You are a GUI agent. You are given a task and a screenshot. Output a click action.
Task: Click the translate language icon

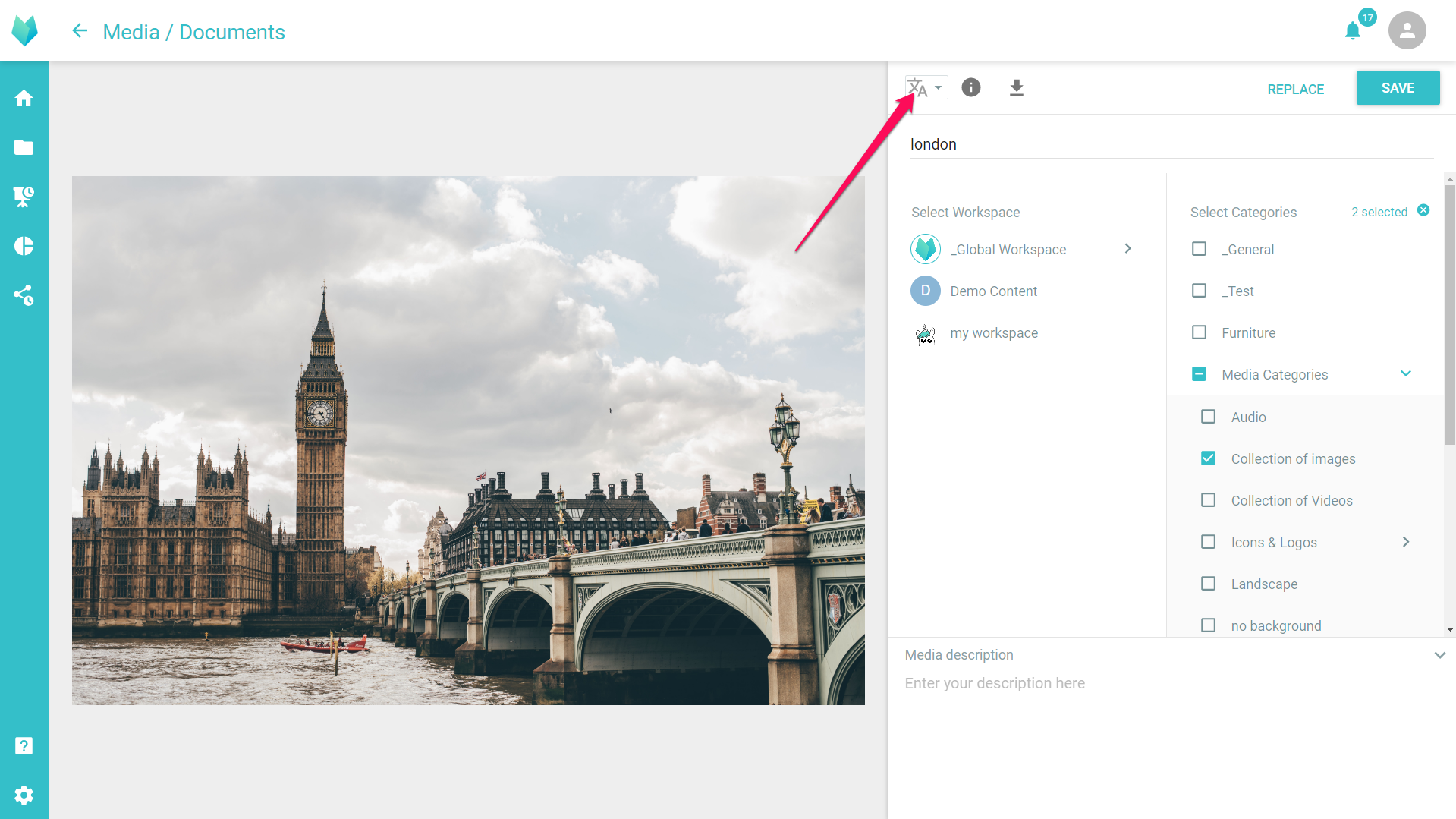(917, 87)
